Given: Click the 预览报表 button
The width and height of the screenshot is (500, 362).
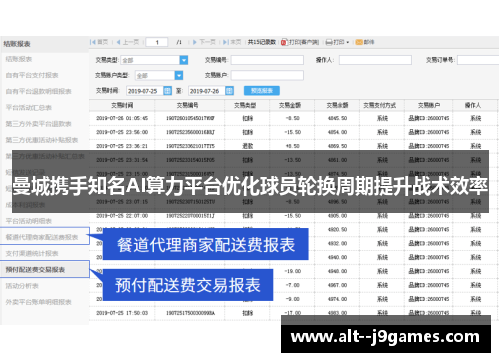Looking at the screenshot, I should click(x=262, y=91).
